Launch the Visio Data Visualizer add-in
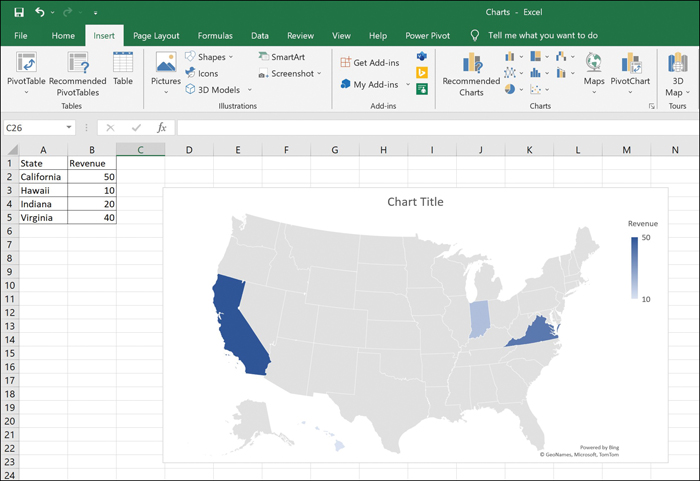This screenshot has width=700, height=481. coord(422,56)
